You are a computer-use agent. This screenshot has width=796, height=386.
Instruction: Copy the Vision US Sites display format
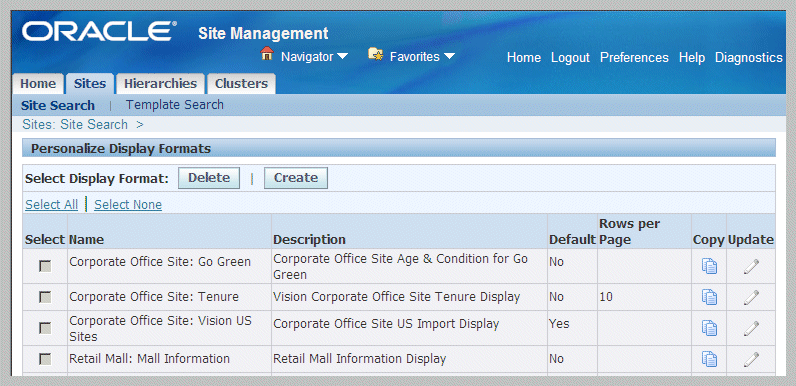[x=709, y=328]
